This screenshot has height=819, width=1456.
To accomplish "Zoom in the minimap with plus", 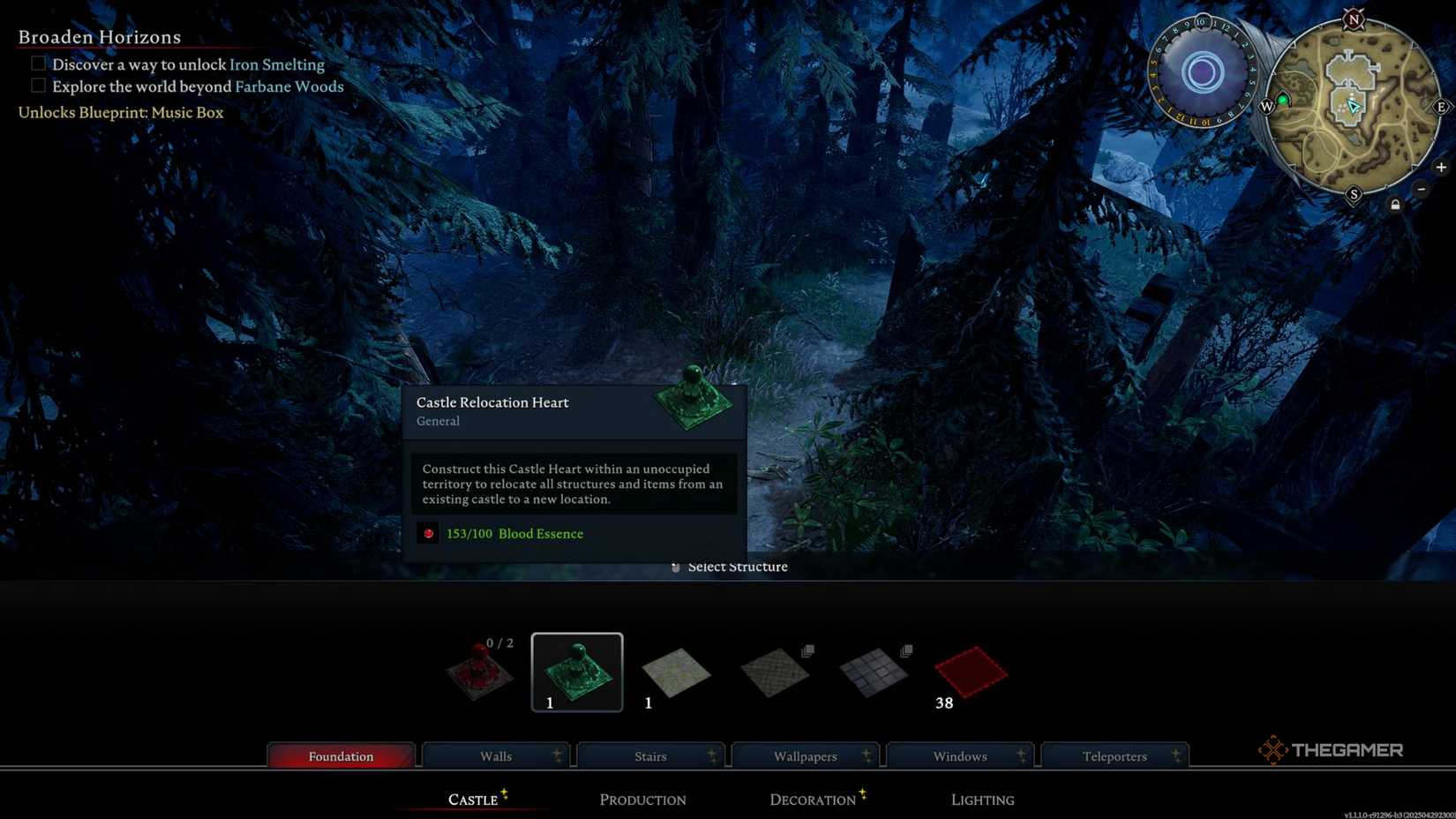I will click(1440, 167).
